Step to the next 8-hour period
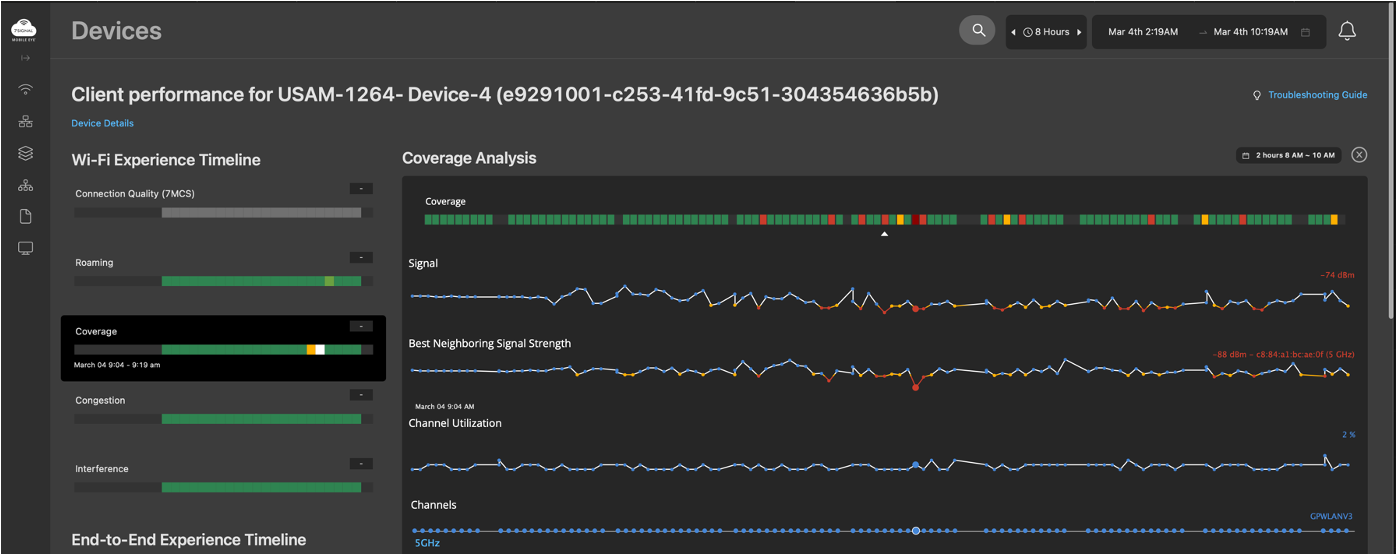The height and width of the screenshot is (554, 1396). tap(1079, 32)
